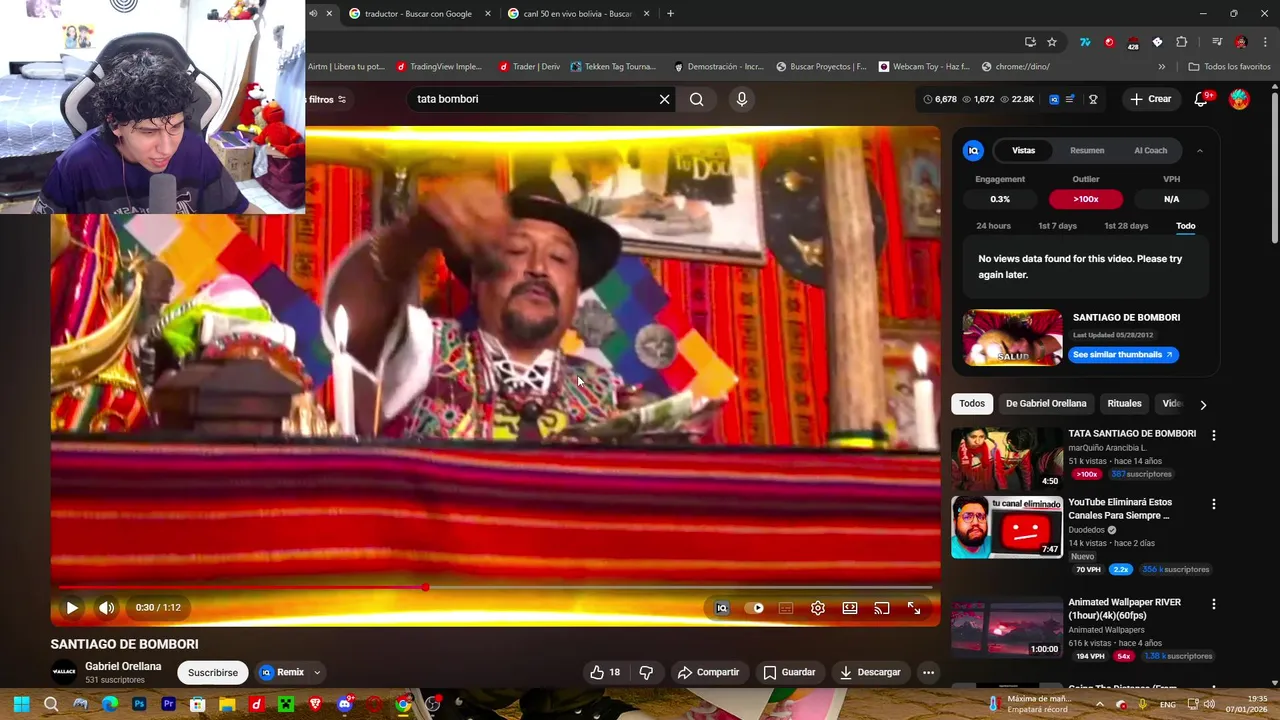Share the video via Compartir
Viewport: 1280px width, 720px height.
click(x=708, y=672)
